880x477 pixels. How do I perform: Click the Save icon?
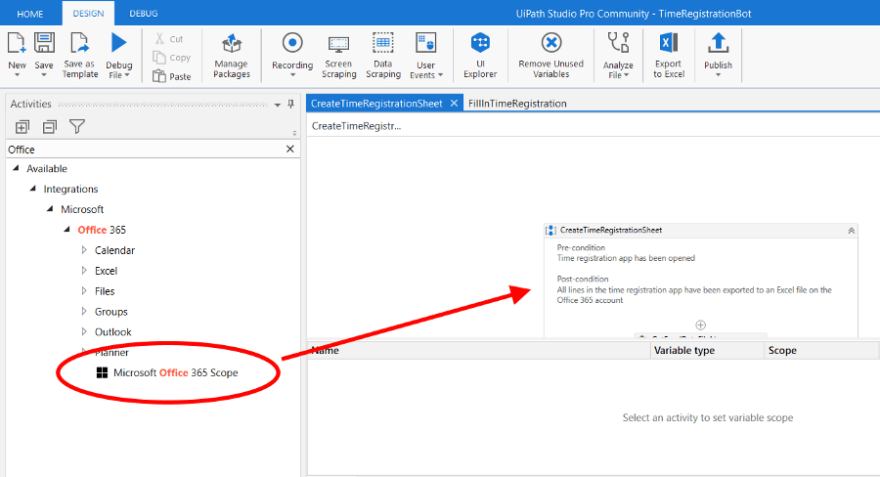point(44,43)
